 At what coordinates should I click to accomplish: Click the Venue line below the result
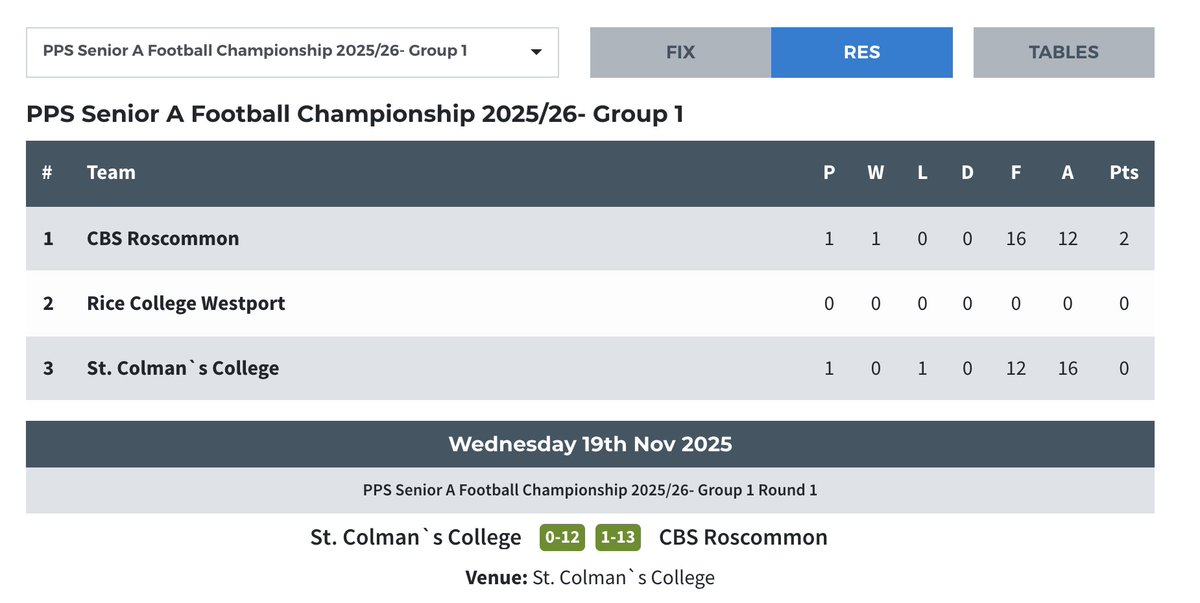(x=590, y=578)
